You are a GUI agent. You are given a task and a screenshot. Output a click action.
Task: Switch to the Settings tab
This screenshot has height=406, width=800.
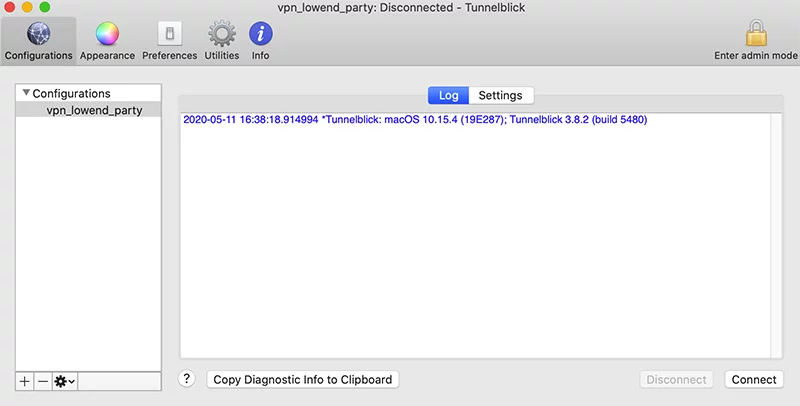501,95
